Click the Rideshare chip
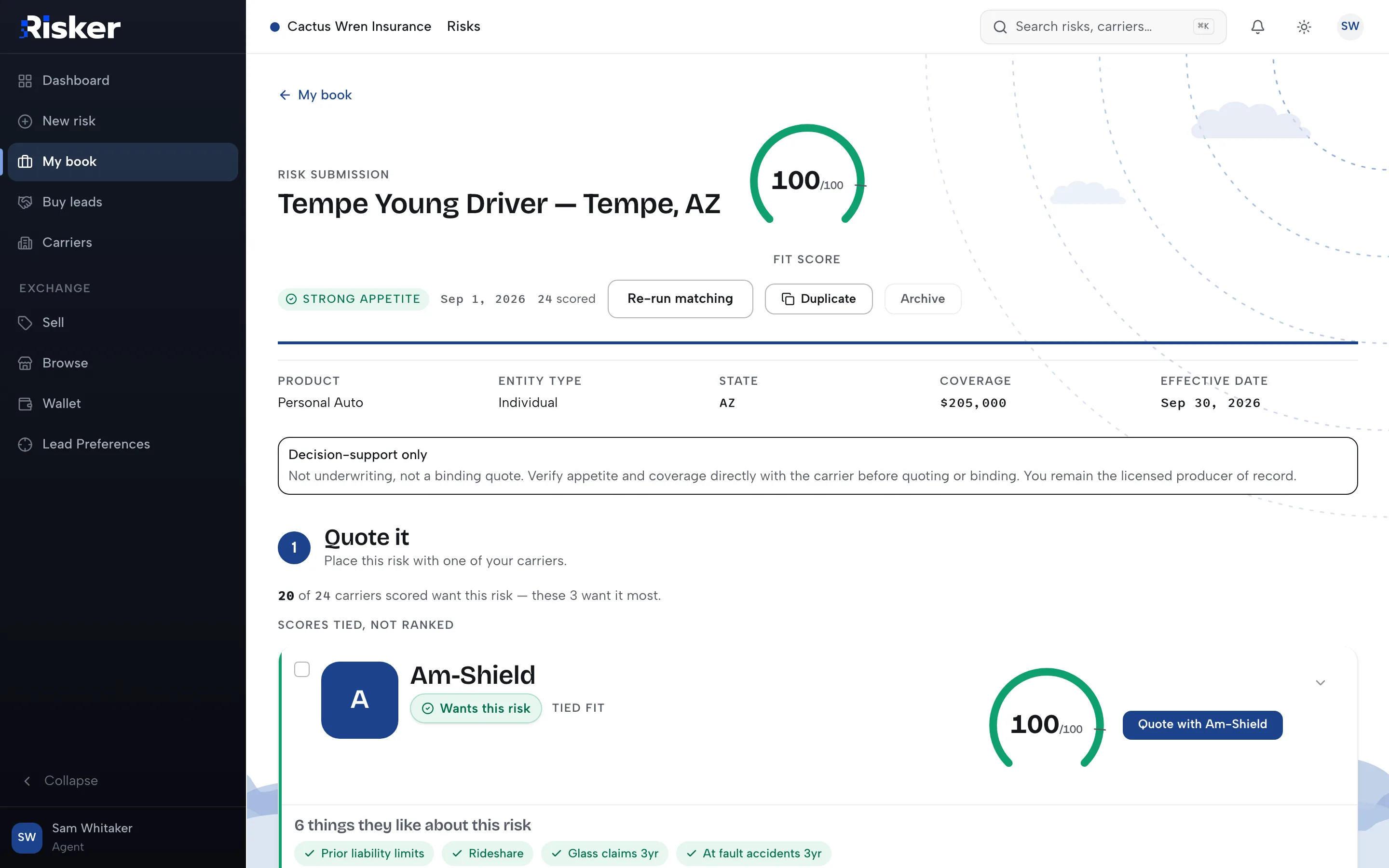 point(487,854)
